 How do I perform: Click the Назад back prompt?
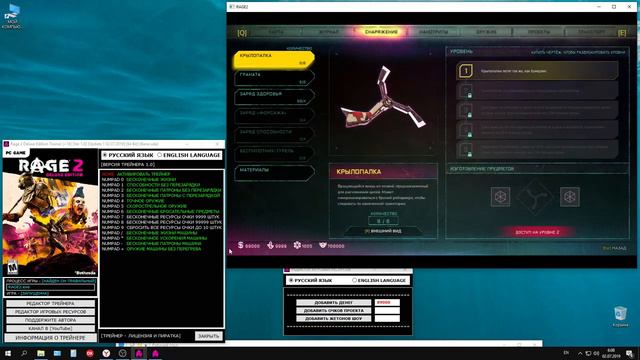click(615, 248)
